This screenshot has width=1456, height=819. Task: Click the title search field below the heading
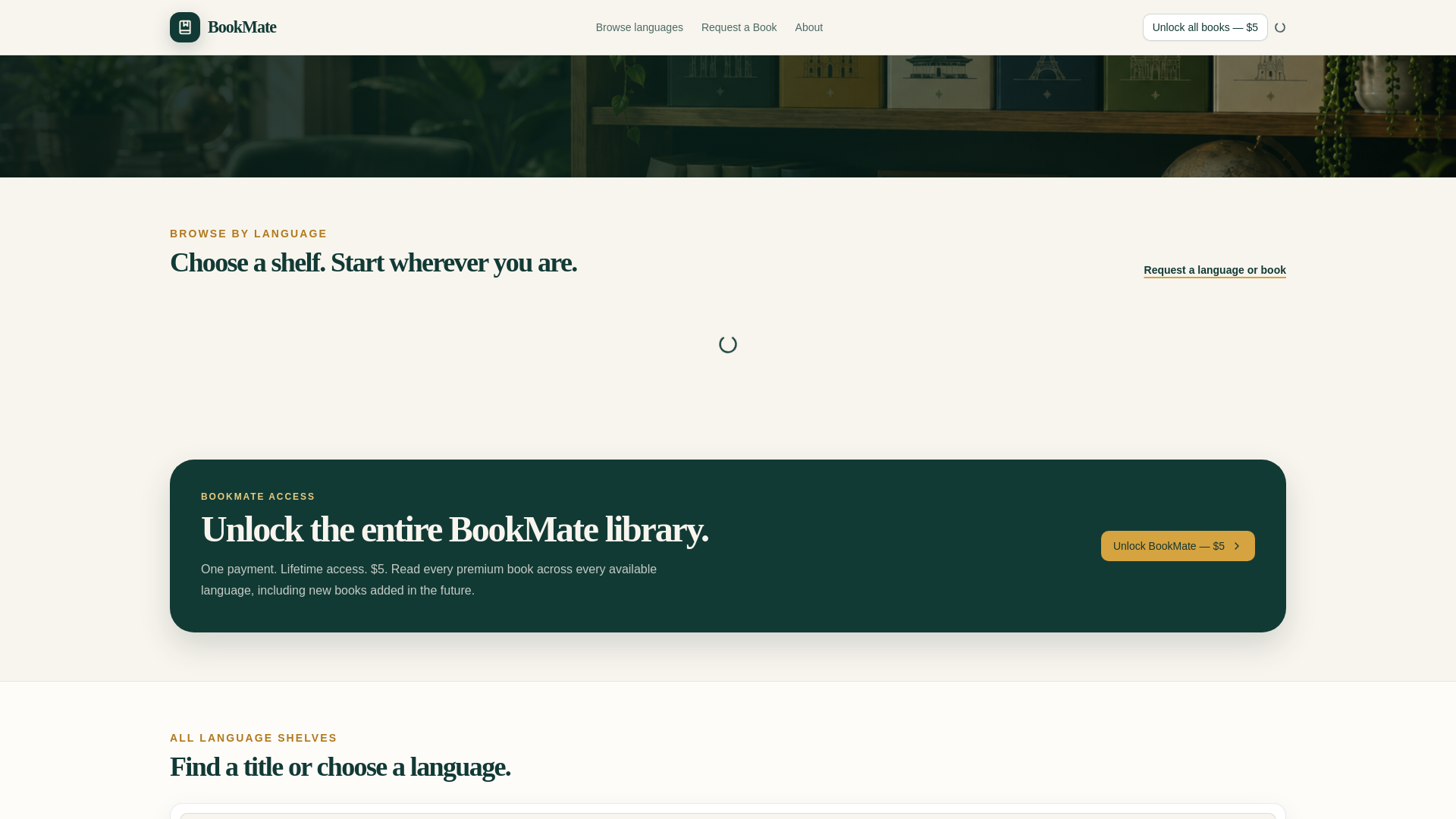coord(728,815)
